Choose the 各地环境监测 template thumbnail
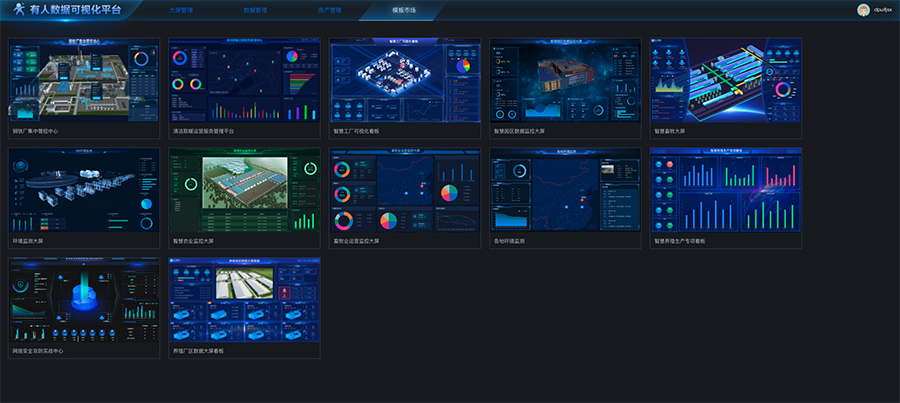 coord(565,191)
